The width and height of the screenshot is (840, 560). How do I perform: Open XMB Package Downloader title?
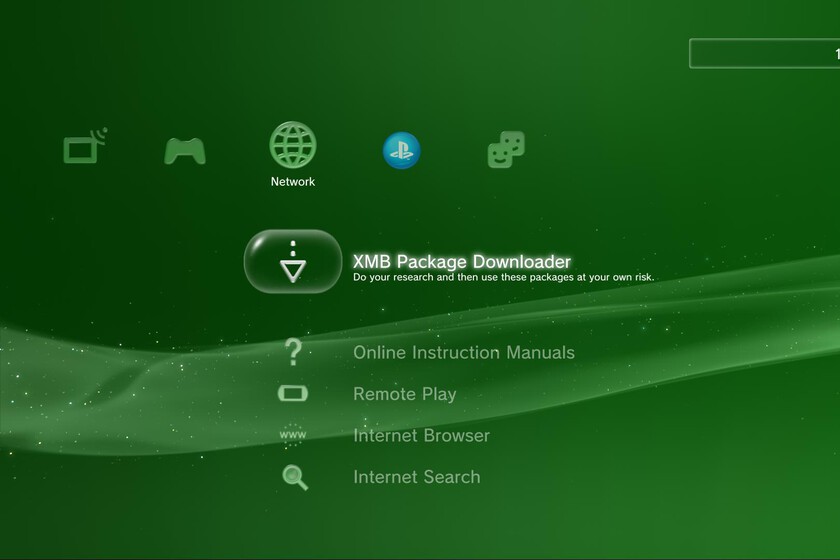tap(462, 262)
